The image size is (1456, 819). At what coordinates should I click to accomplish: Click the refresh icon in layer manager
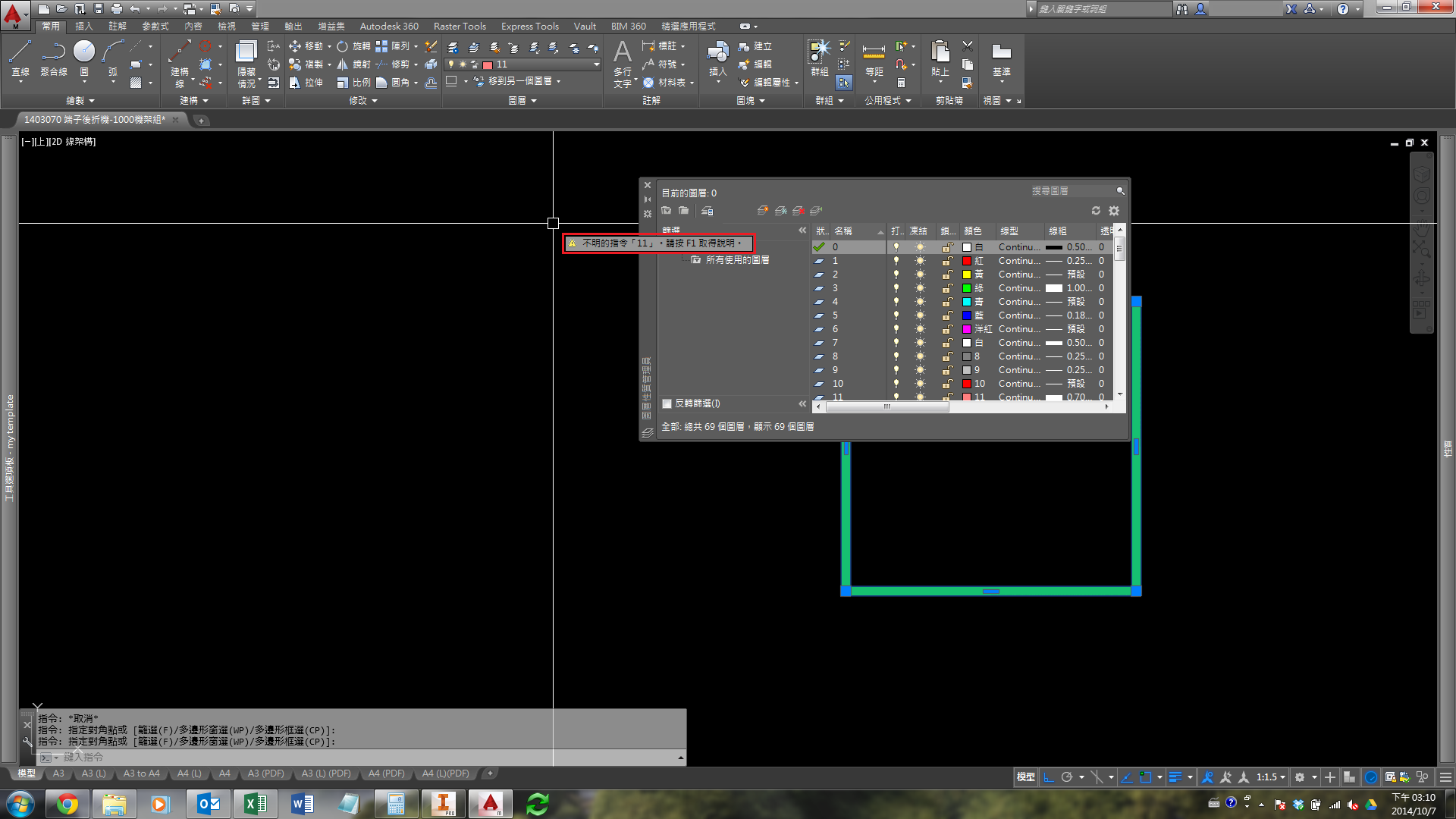coord(1096,211)
